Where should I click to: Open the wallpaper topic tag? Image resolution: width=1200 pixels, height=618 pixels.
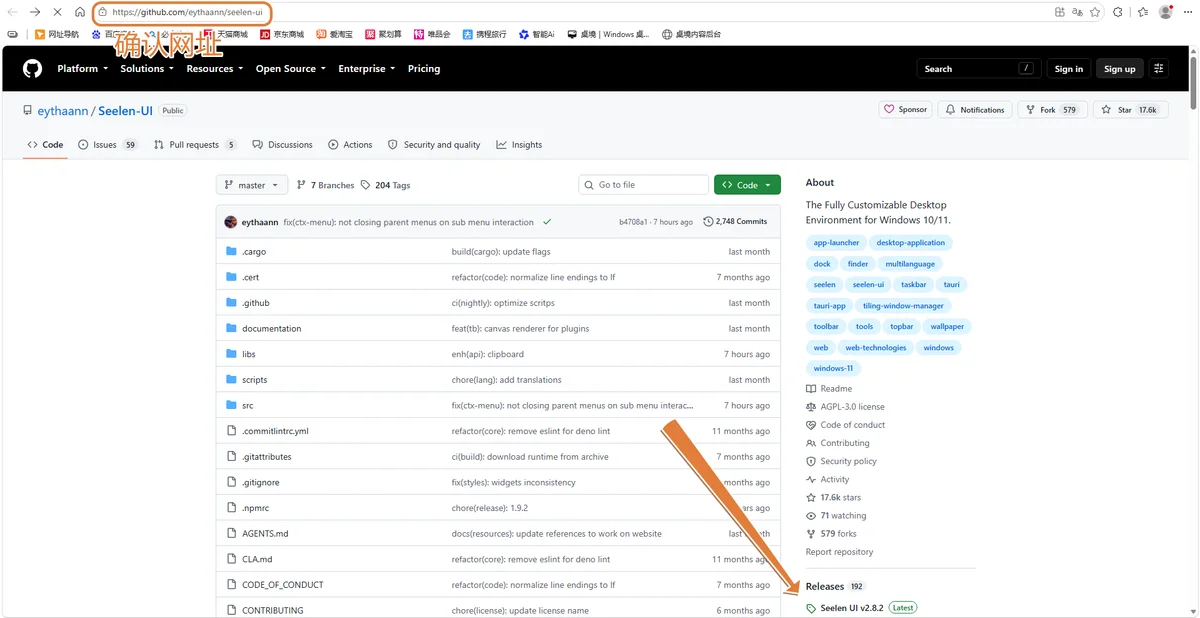(947, 326)
